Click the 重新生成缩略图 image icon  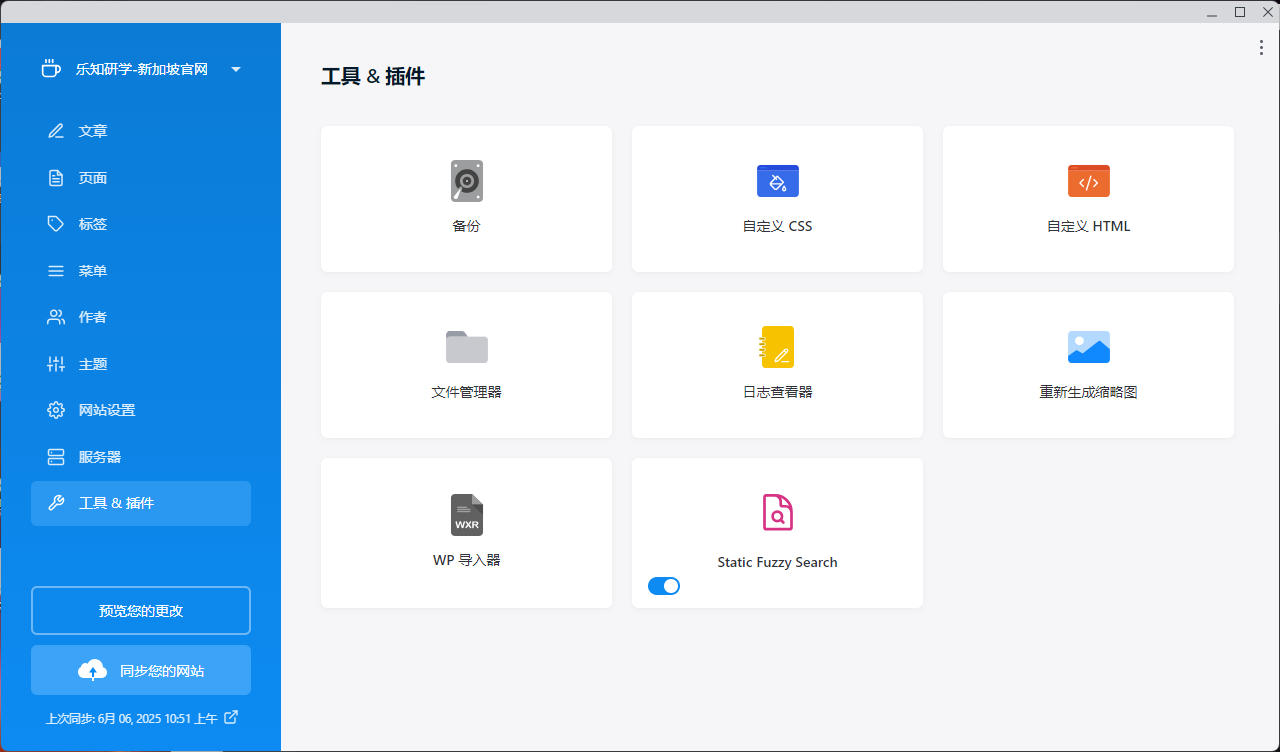(1088, 347)
